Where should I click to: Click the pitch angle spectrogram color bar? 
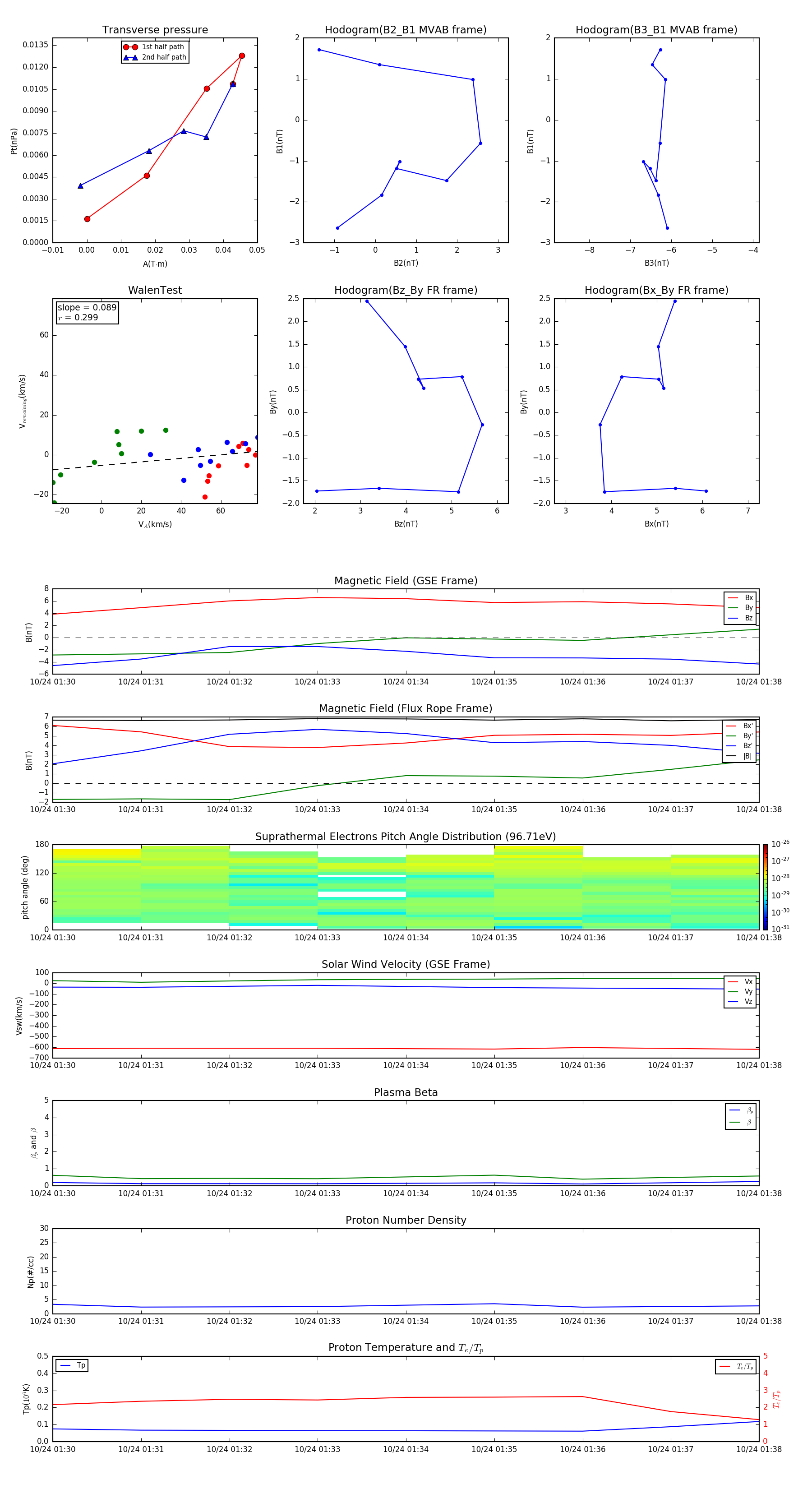765,887
